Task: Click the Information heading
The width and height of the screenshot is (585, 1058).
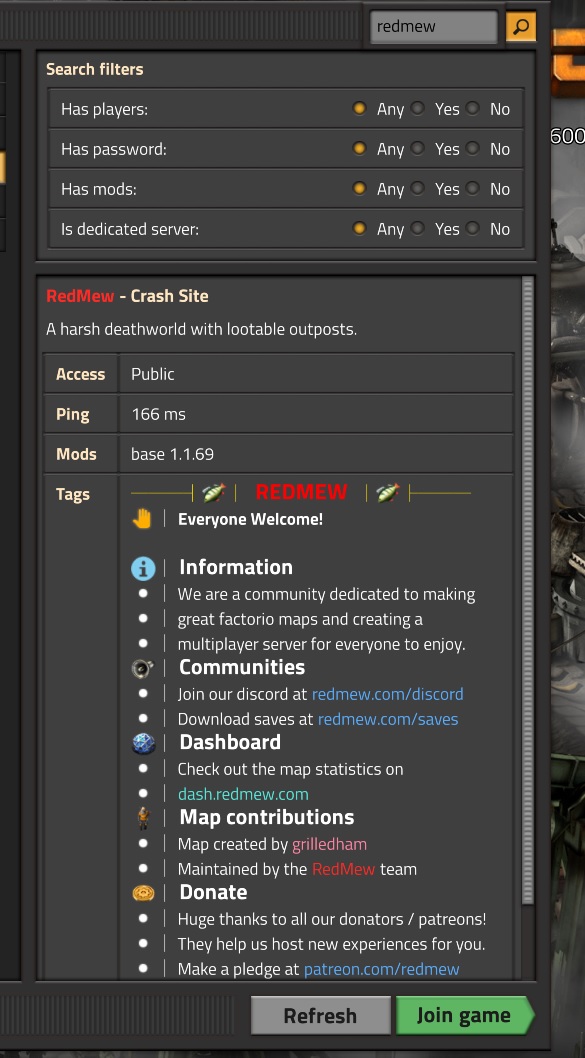Action: (236, 567)
